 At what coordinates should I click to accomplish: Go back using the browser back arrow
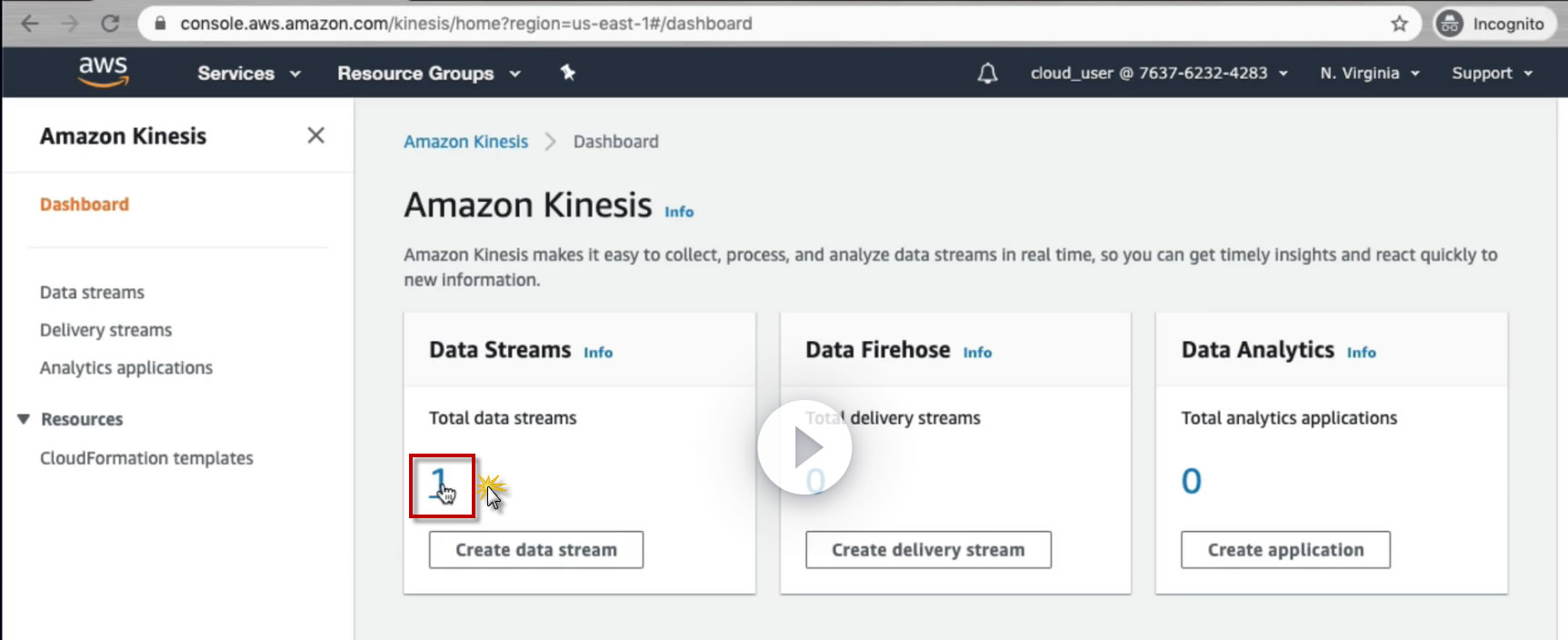click(x=30, y=24)
